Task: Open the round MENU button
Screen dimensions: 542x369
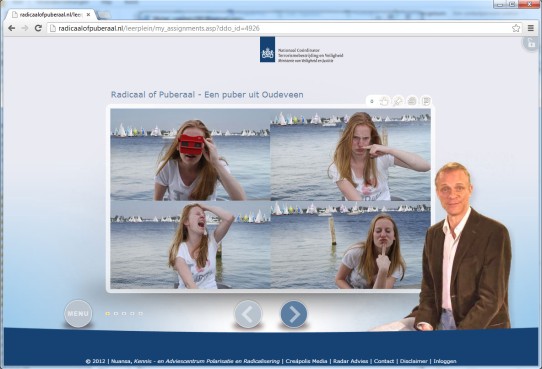Action: click(78, 313)
